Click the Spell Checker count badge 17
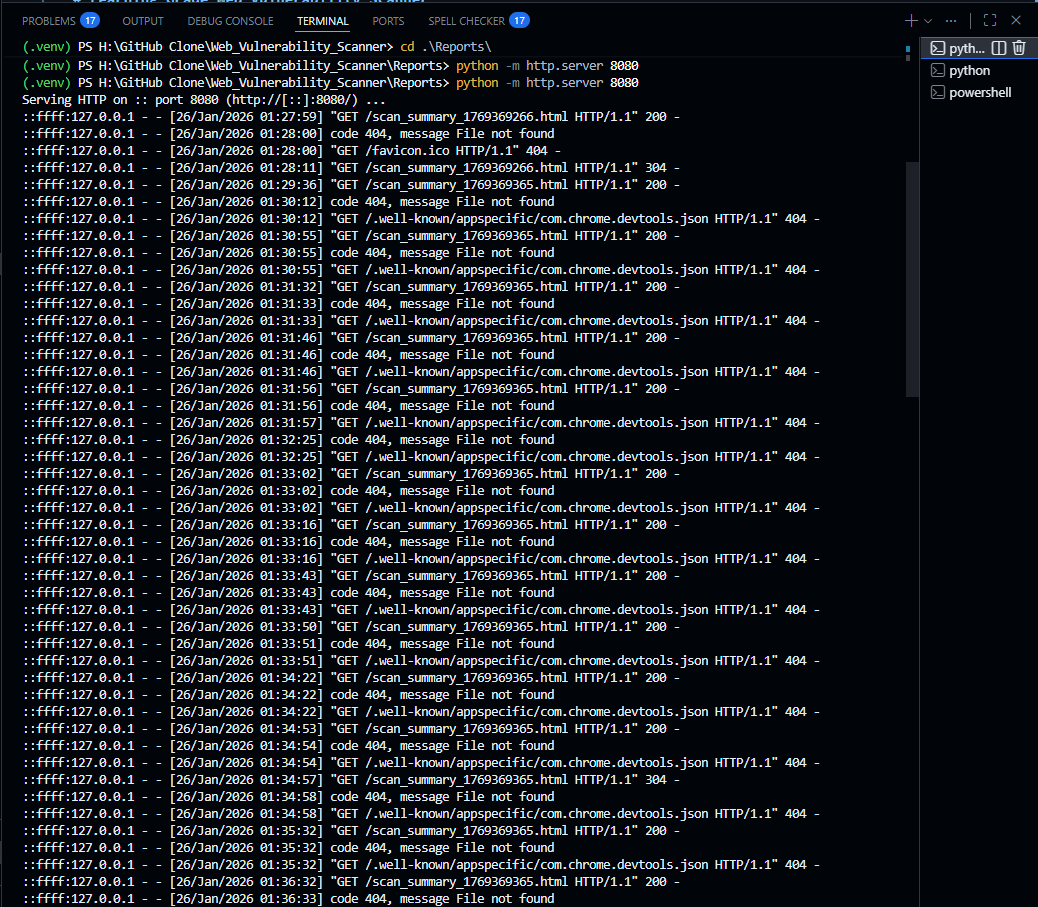 click(x=520, y=21)
